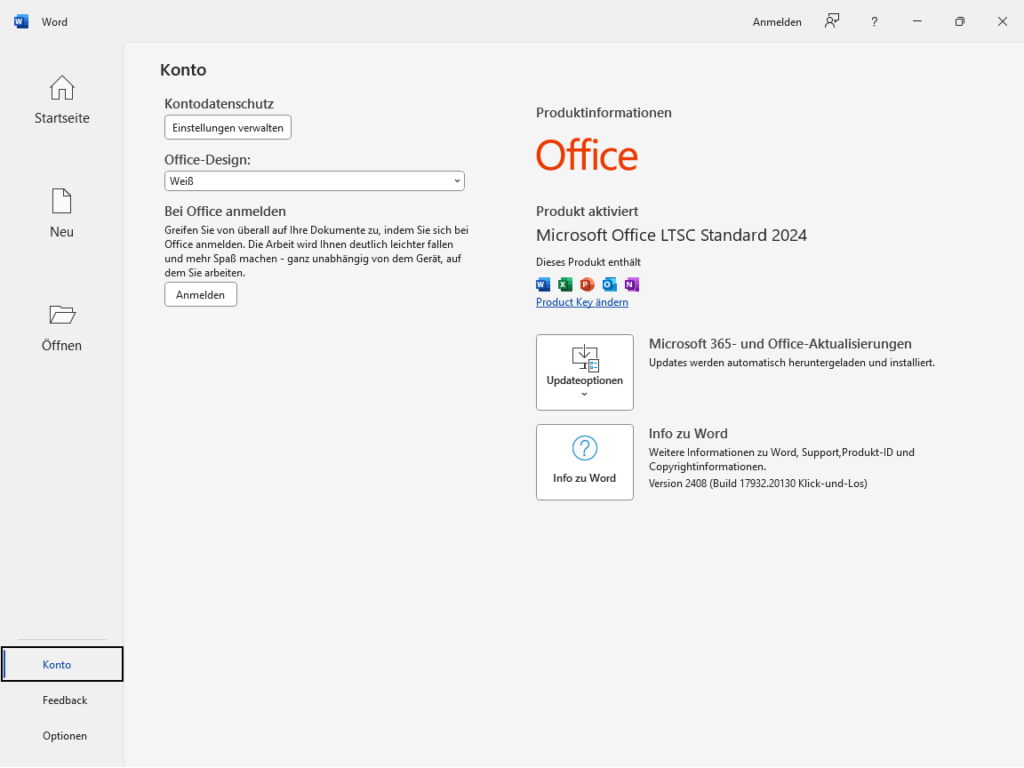The image size is (1024, 768).
Task: Click the Product Key ändern link
Action: pyautogui.click(x=582, y=302)
